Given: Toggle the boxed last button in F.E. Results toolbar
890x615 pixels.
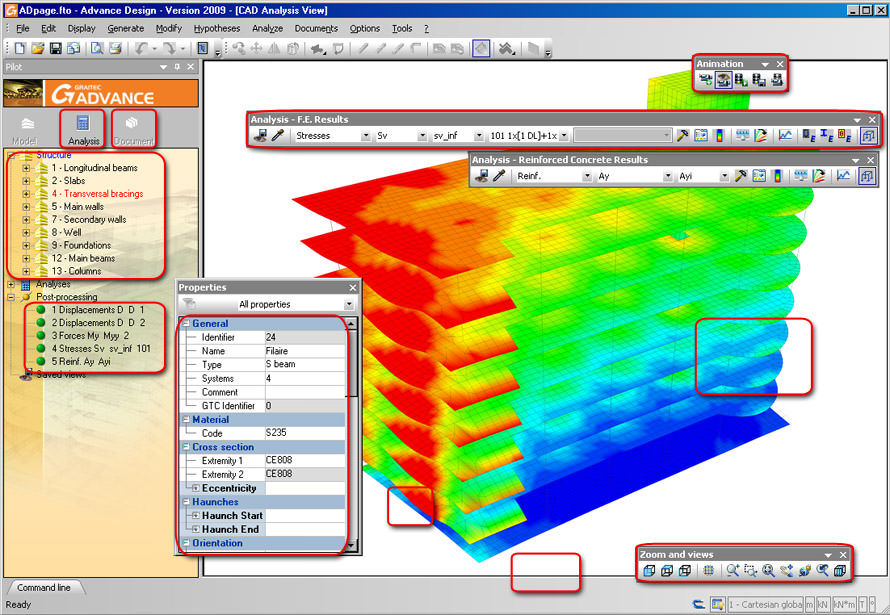Looking at the screenshot, I should coord(868,136).
